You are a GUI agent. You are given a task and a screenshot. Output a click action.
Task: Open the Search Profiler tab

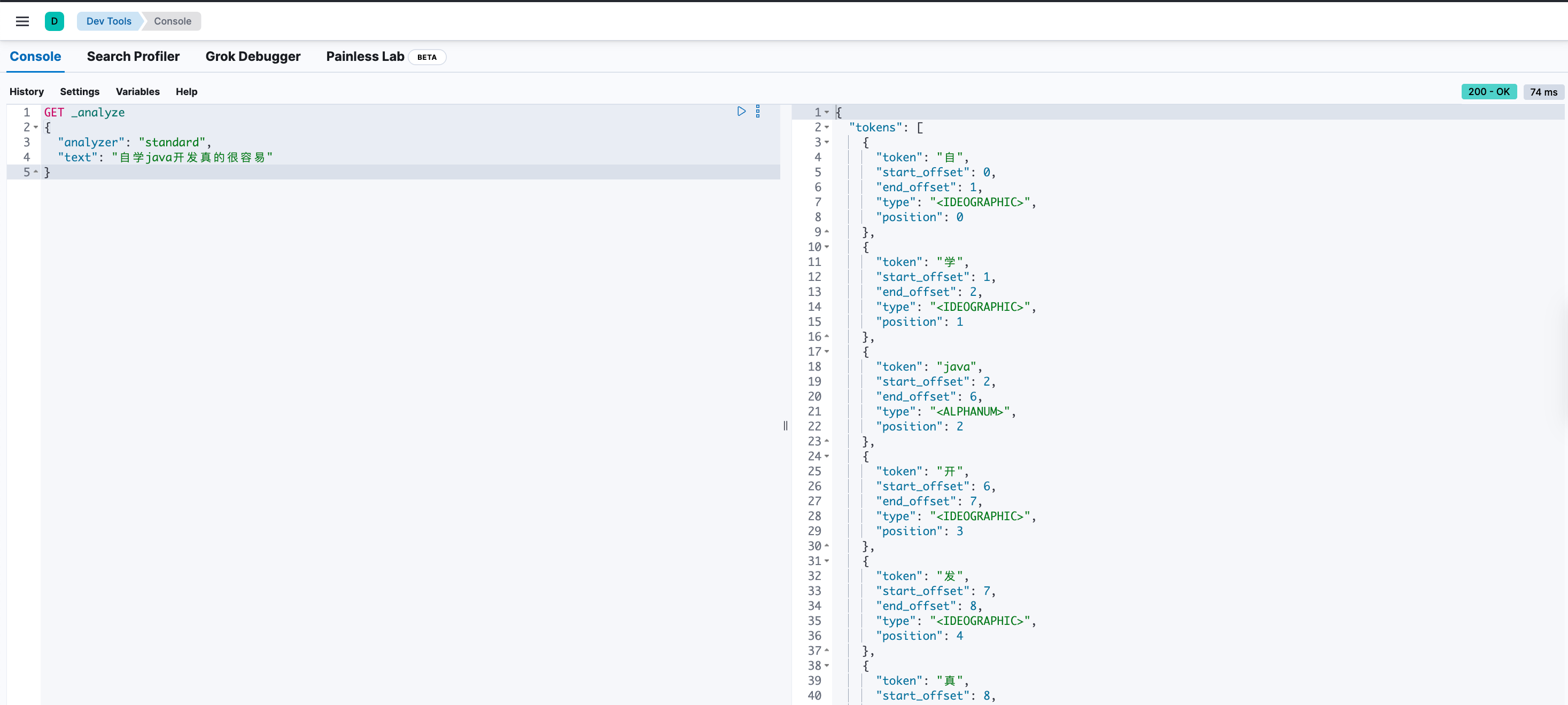tap(133, 57)
